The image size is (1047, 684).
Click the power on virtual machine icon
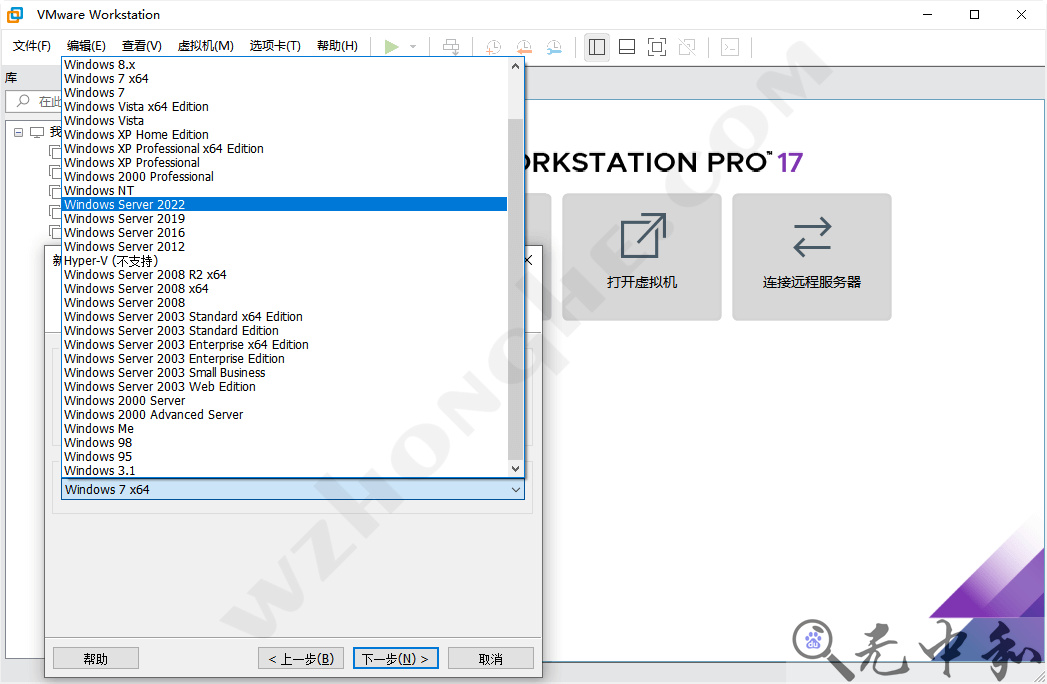(x=393, y=46)
